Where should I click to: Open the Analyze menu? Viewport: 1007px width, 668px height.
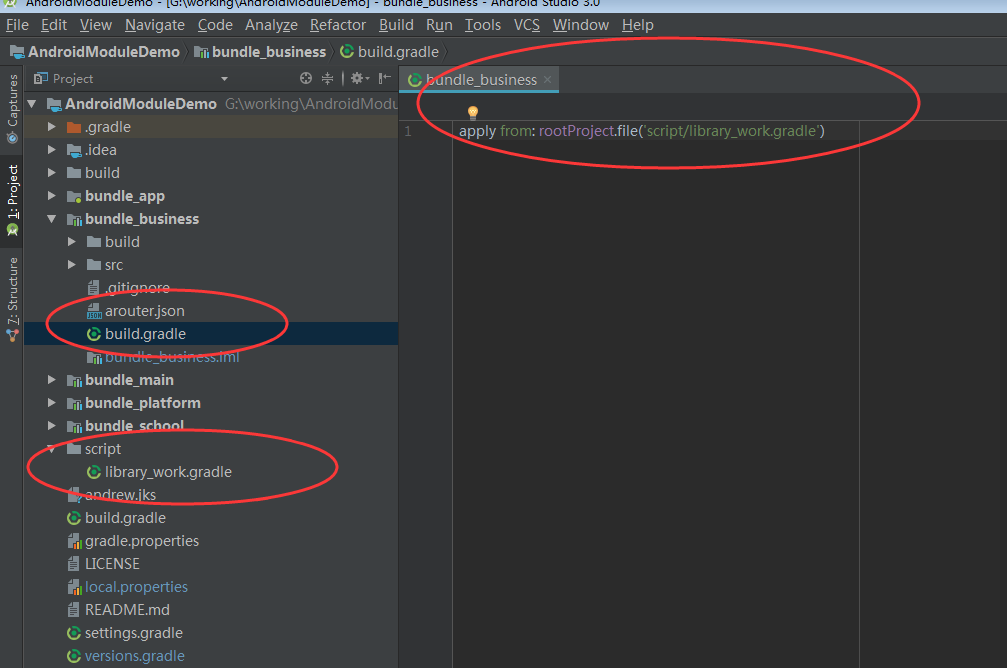click(x=271, y=25)
